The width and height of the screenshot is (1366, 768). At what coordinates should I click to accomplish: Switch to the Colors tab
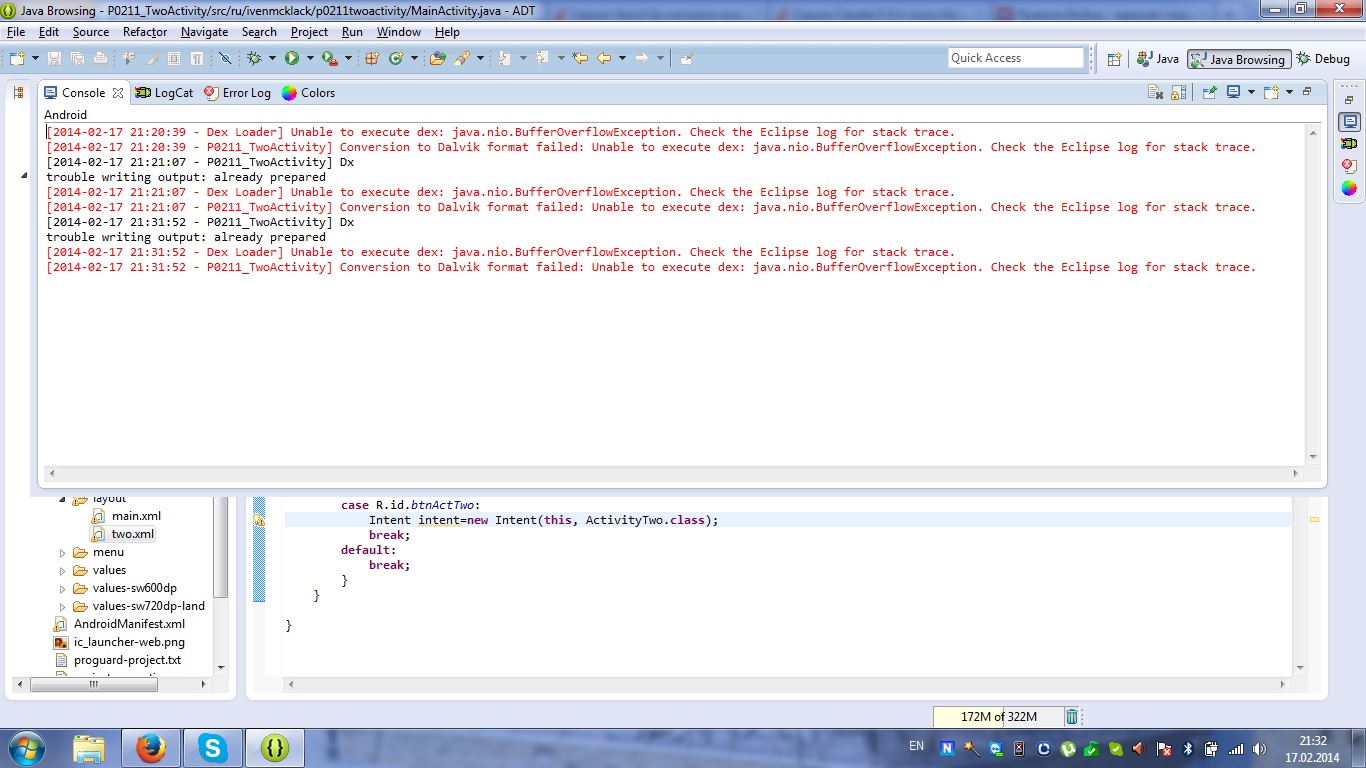(308, 93)
